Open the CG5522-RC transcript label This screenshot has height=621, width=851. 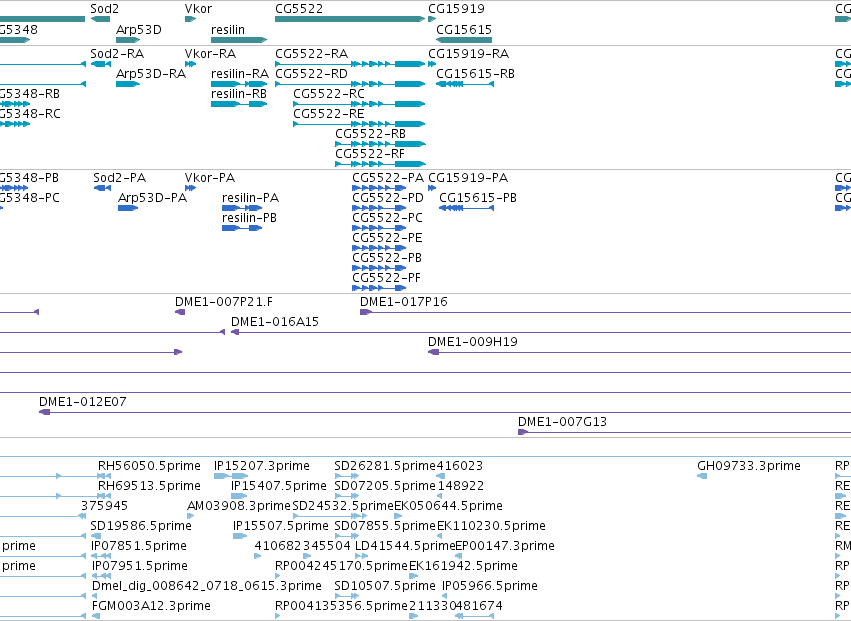(x=329, y=94)
